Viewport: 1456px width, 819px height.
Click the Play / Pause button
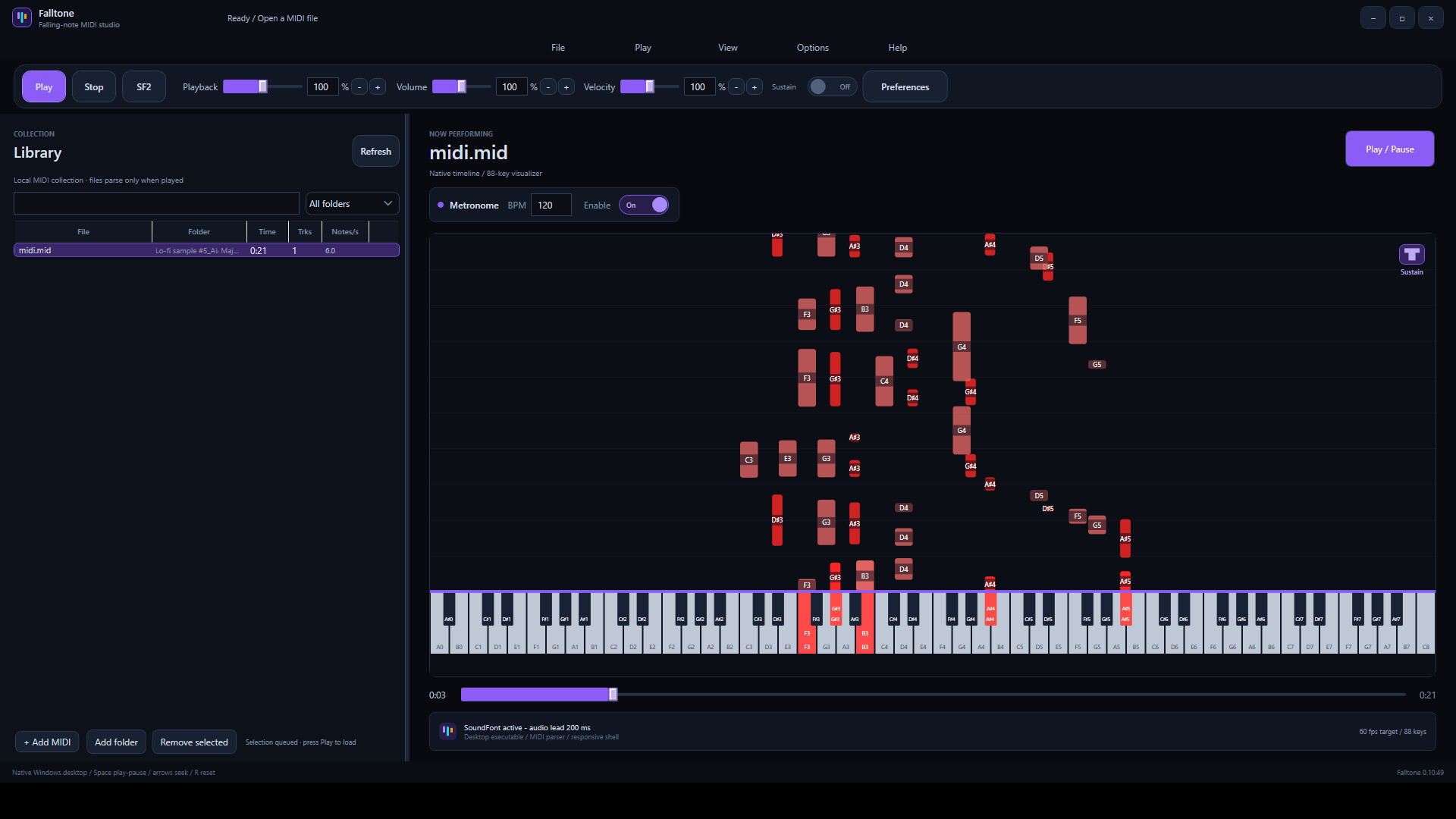1390,149
